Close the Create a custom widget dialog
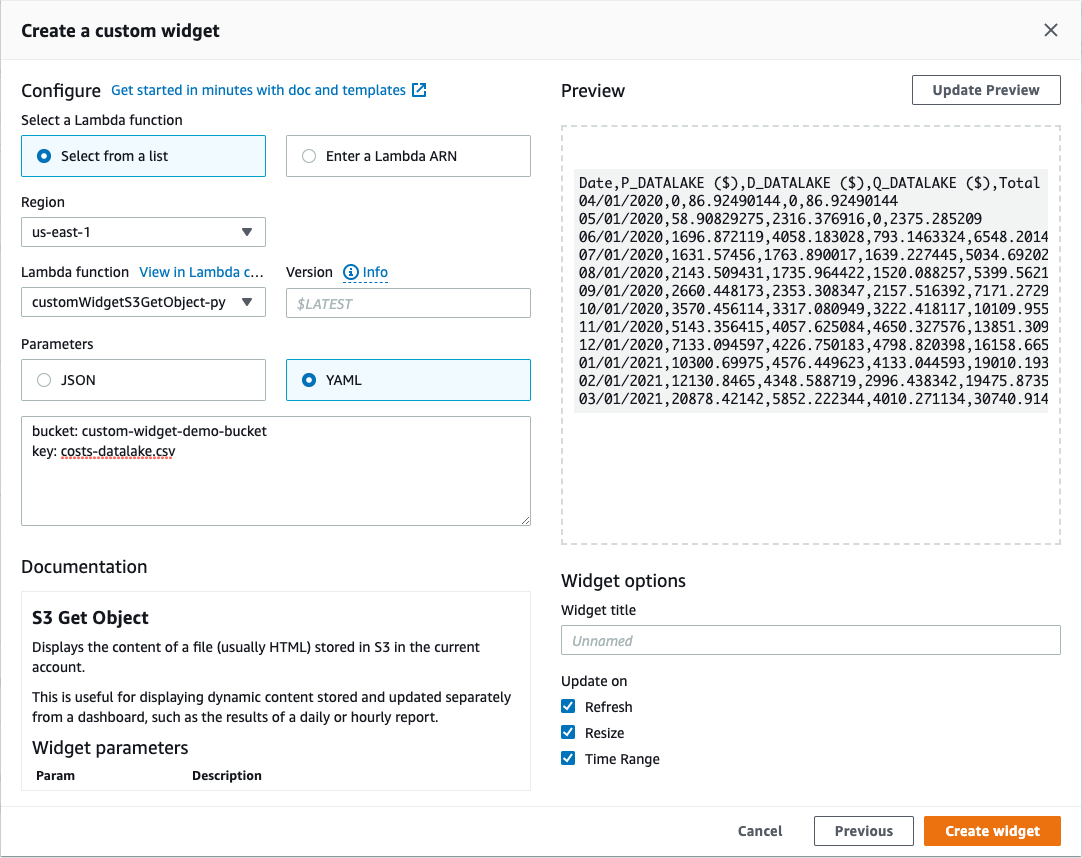Viewport: 1082px width, 858px height. (x=1051, y=30)
